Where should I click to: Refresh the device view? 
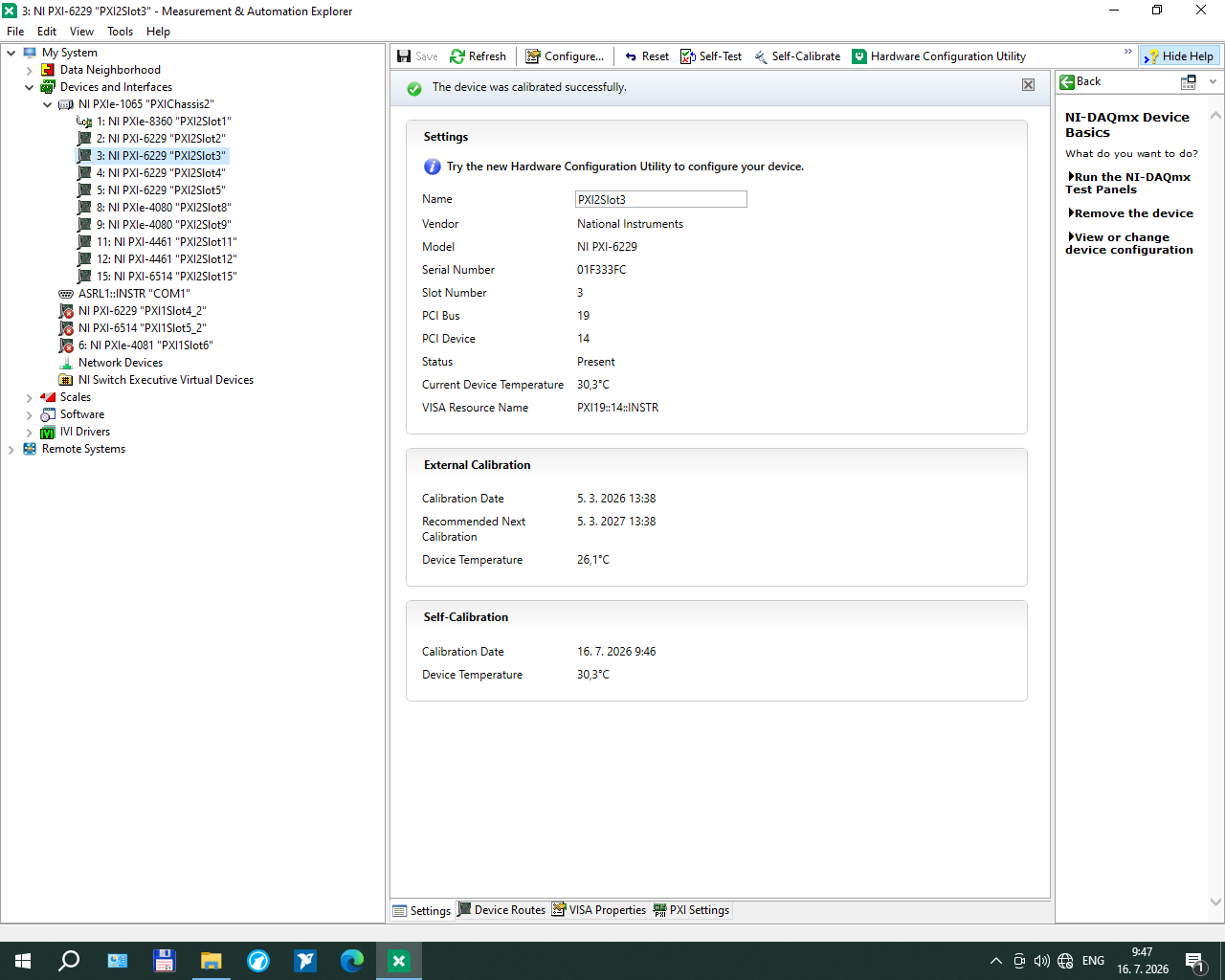point(479,56)
